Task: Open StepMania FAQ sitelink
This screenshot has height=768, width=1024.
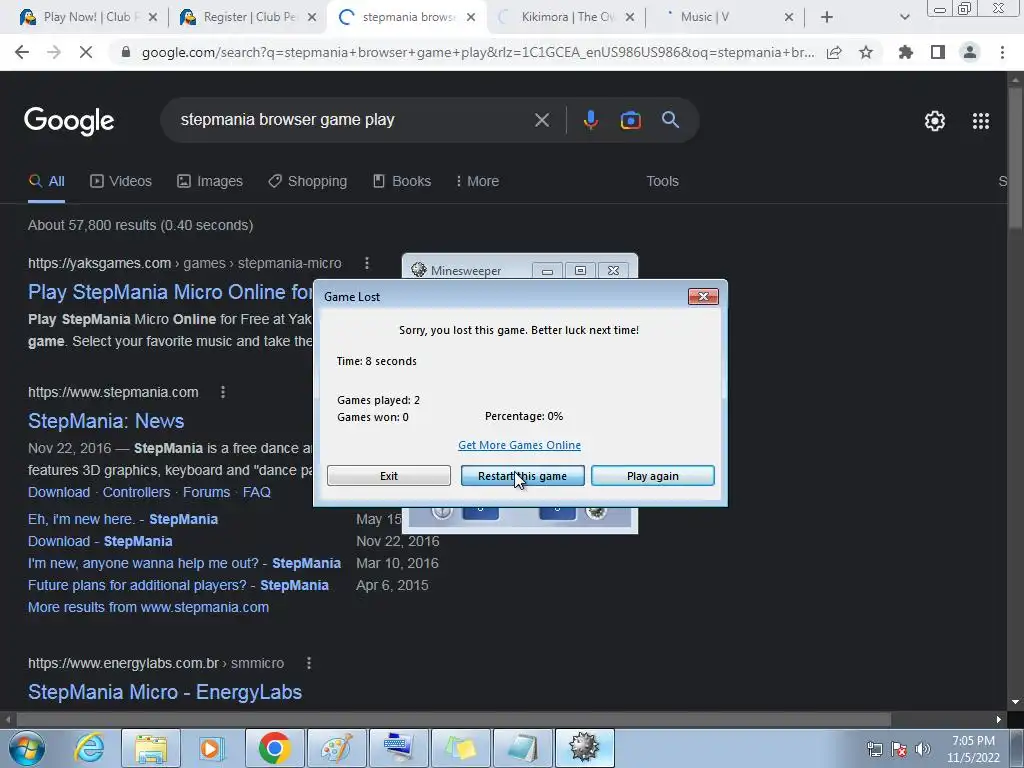Action: coord(257,492)
